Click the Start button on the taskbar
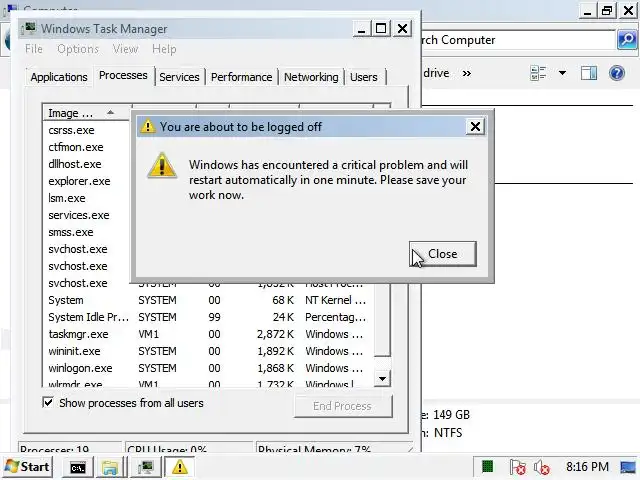The image size is (640, 480). tap(27, 467)
